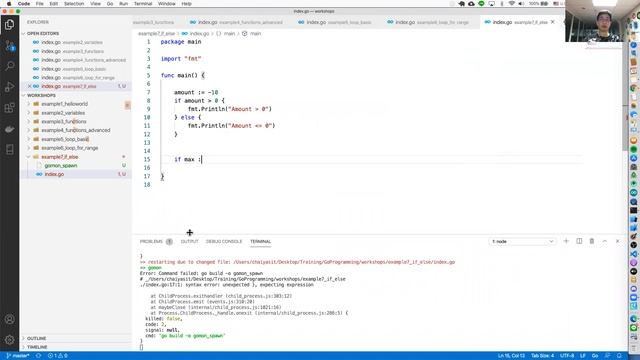This screenshot has width=640, height=360.
Task: Click the master branch indicator in status bar
Action: 18,356
